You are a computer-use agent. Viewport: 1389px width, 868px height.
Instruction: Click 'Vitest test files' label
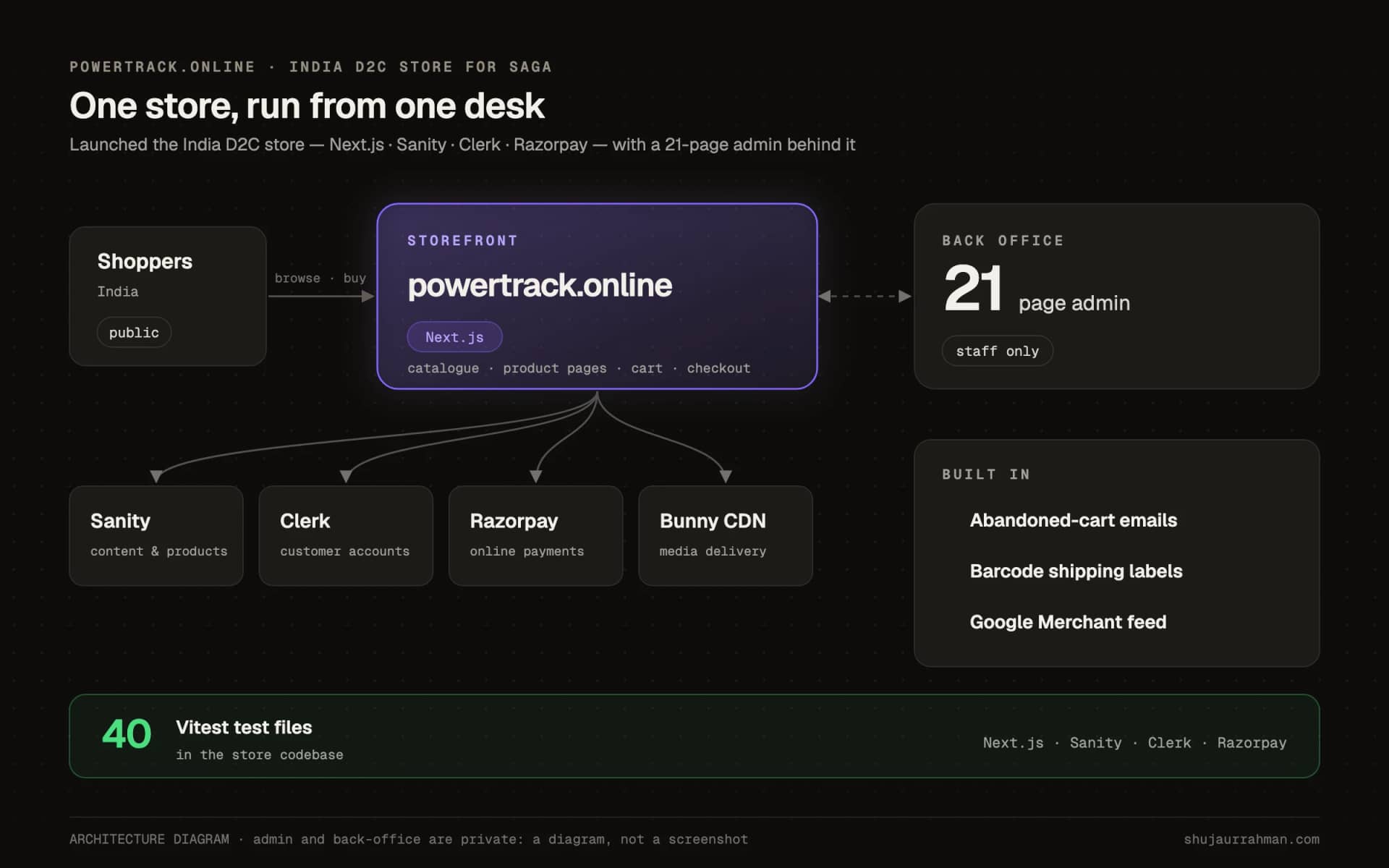244,727
